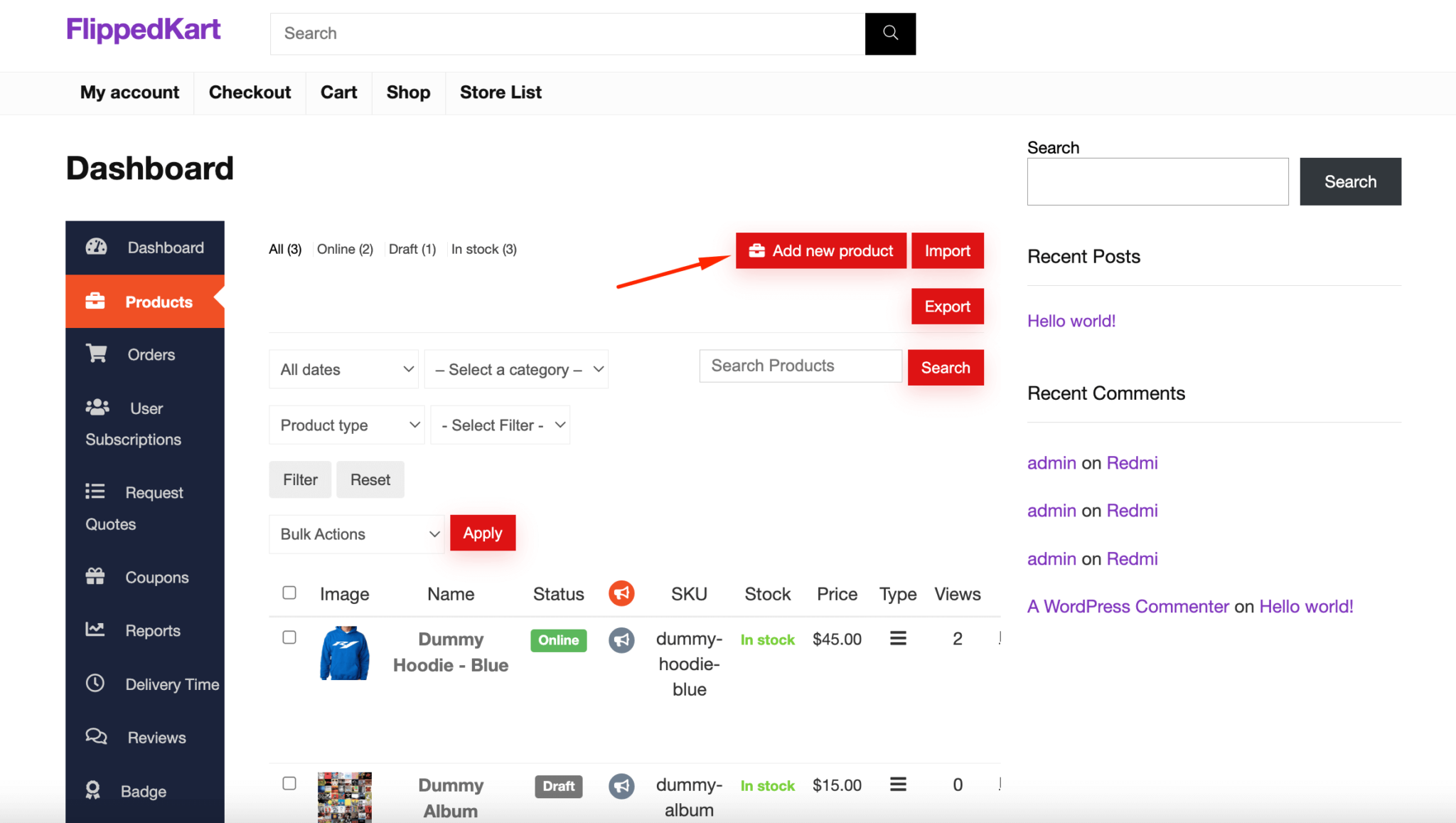Click the Orders cart icon
The width and height of the screenshot is (1456, 823).
coord(96,354)
